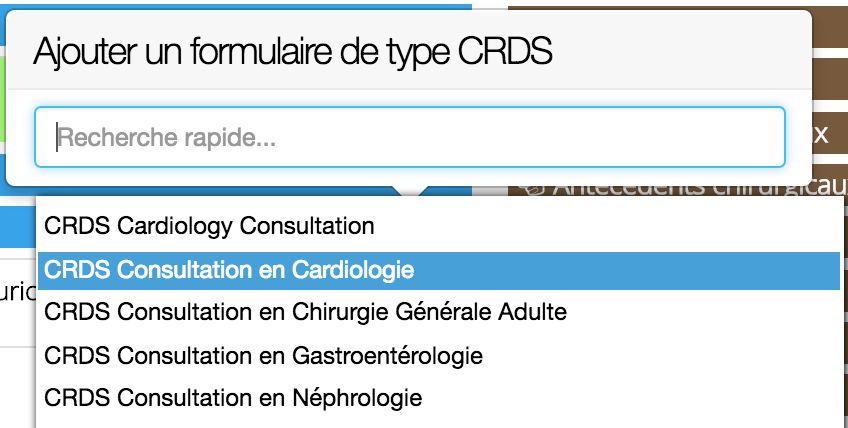Image resolution: width=848 pixels, height=428 pixels.
Task: Click the blue header bar behind the popover top
Action: 238,5
